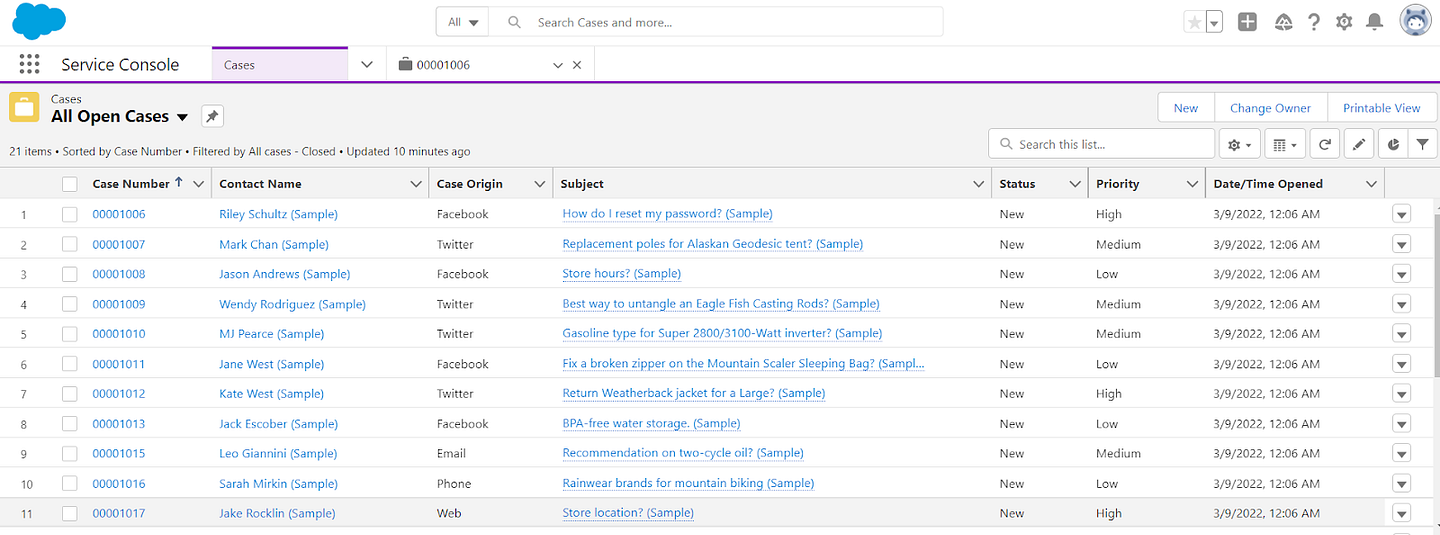The width and height of the screenshot is (1440, 535).
Task: Show the charts panel icon
Action: pos(1394,144)
